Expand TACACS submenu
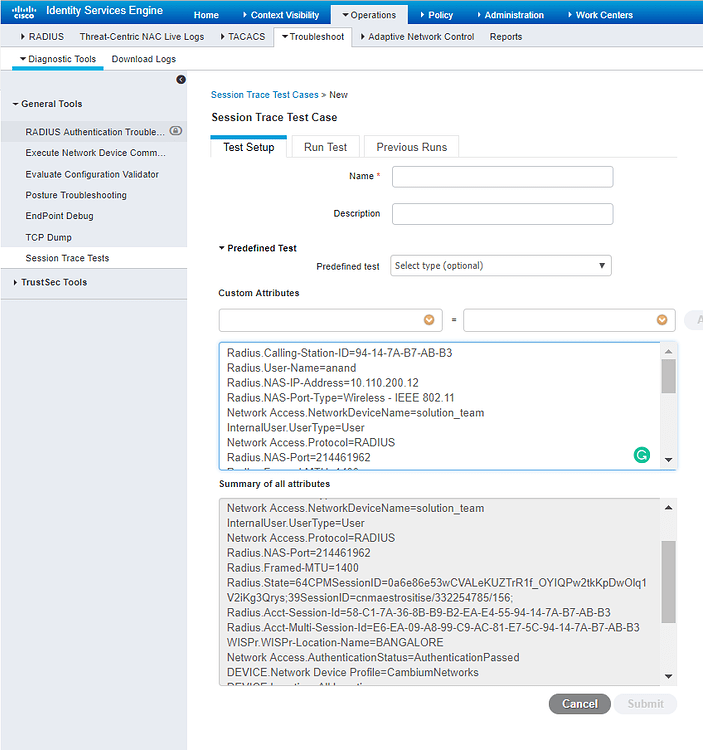Screen dimensions: 703x750 243,36
